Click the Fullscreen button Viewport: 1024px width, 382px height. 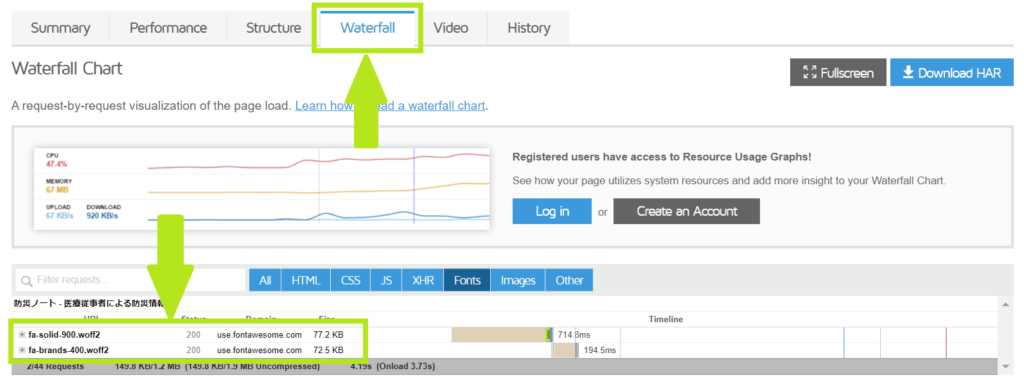(x=838, y=72)
